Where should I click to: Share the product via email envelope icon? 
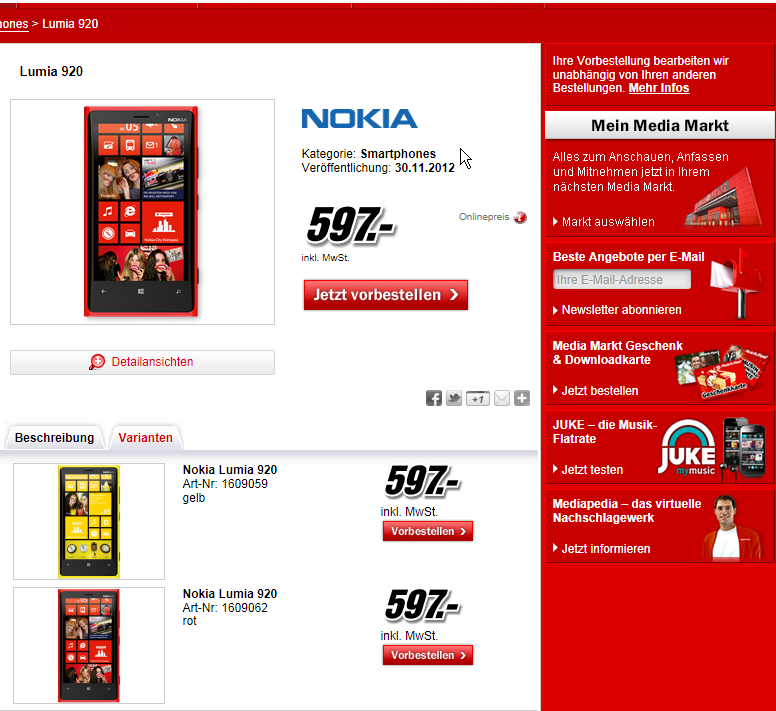click(x=502, y=398)
